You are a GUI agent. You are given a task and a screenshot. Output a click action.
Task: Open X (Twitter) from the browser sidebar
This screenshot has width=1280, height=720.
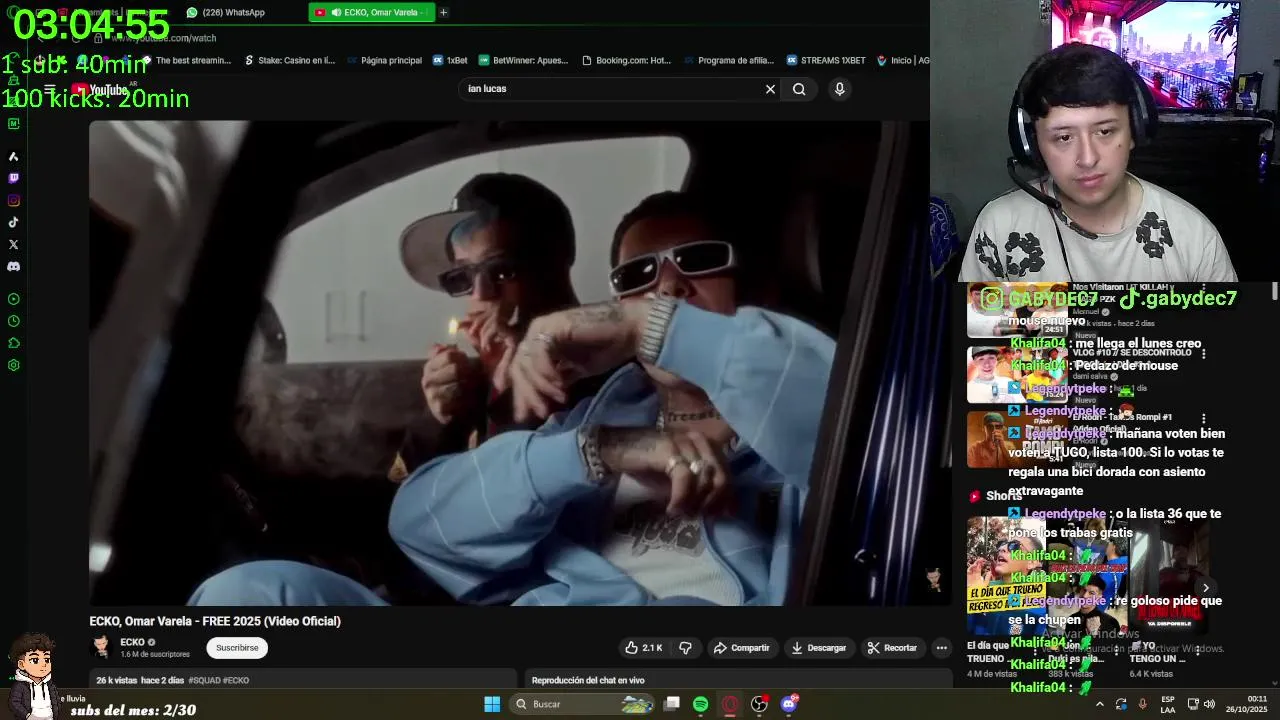coord(13,244)
